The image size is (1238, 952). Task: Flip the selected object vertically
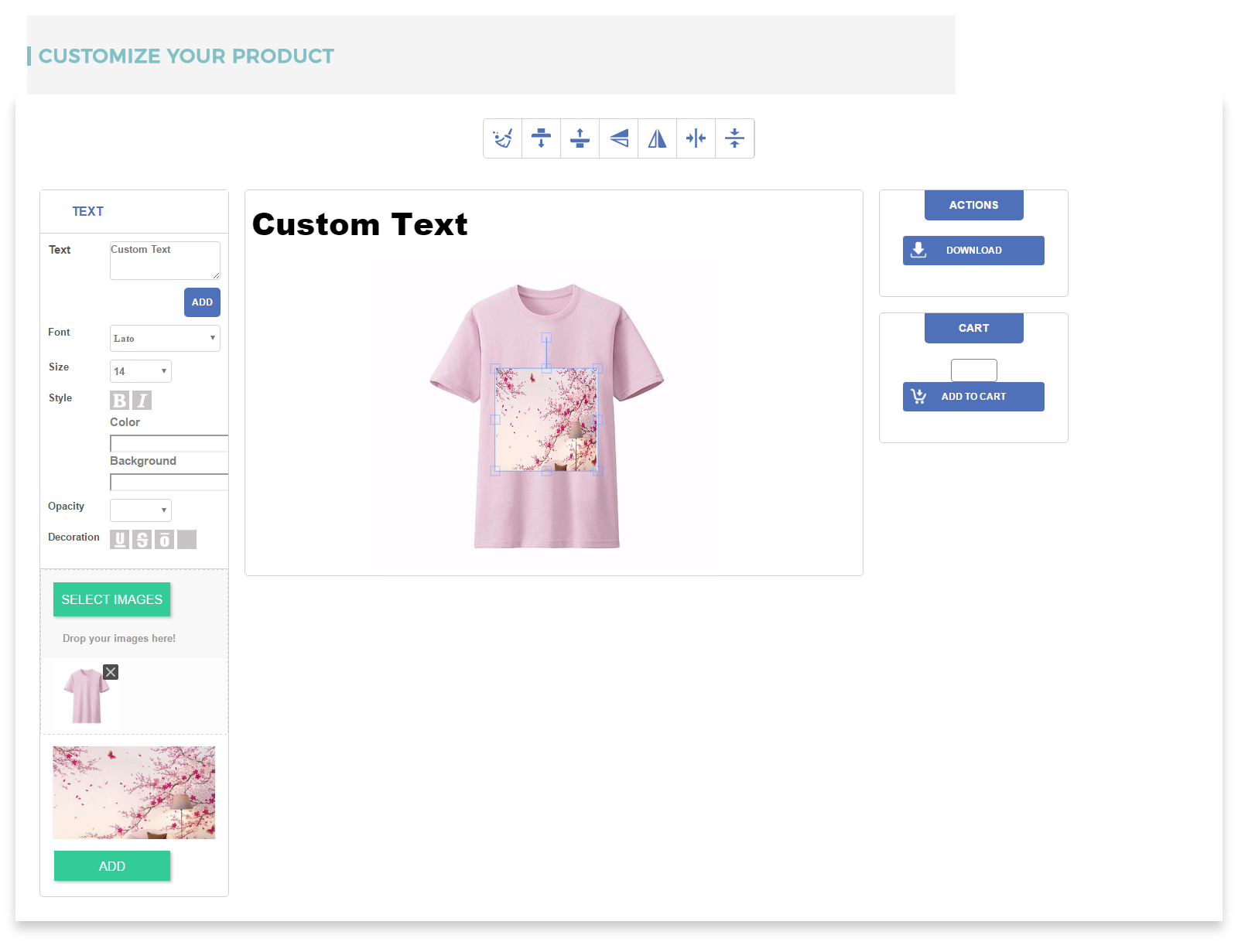pos(619,138)
